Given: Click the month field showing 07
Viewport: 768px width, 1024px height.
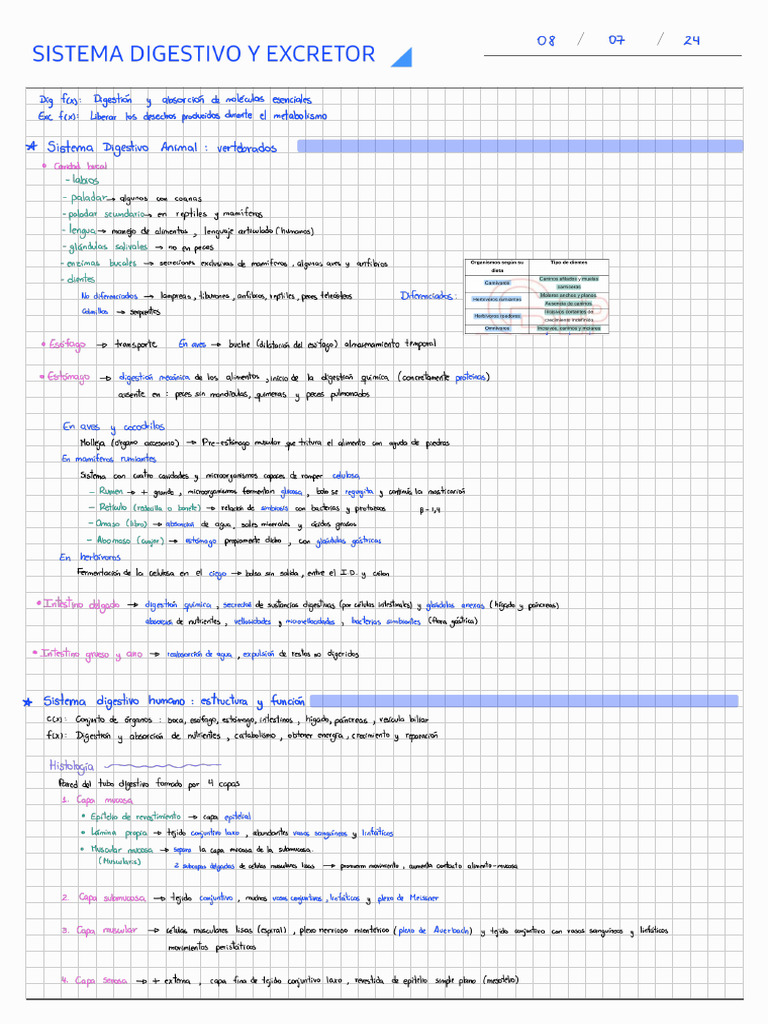Looking at the screenshot, I should pos(617,41).
